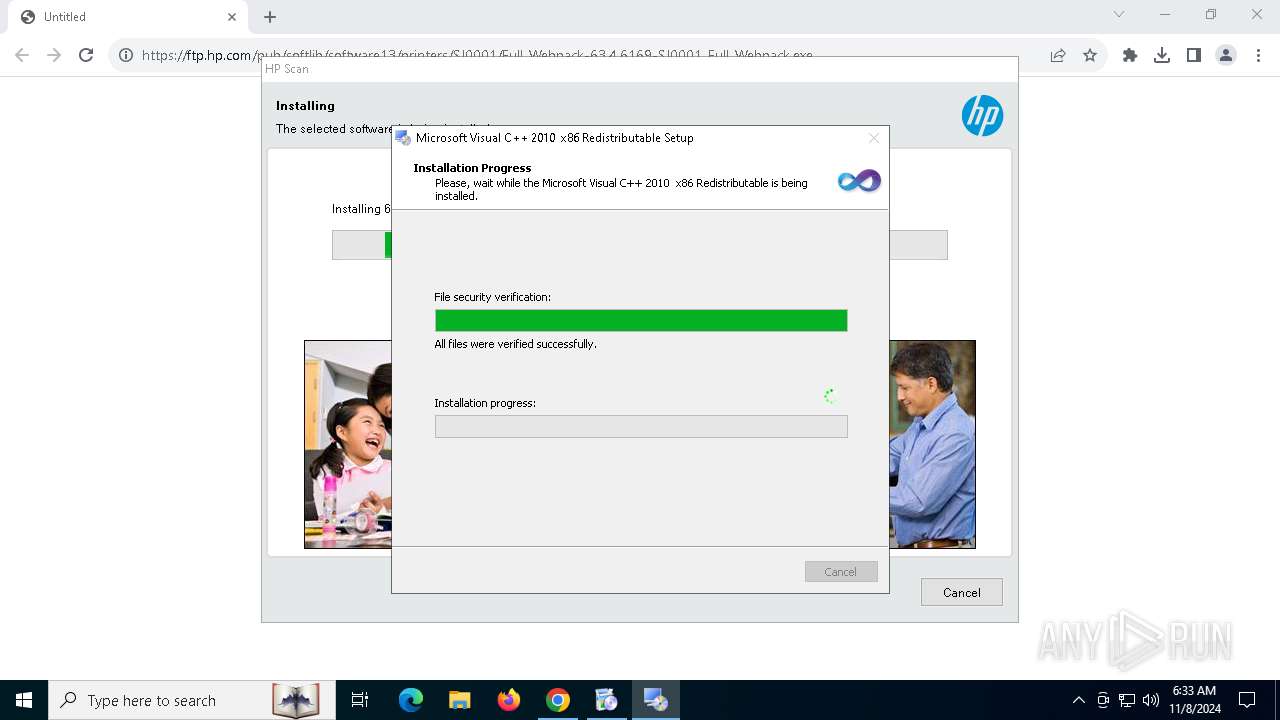This screenshot has height=720, width=1280.
Task: Open the Visual C++ setup taskbar icon
Action: tap(656, 700)
